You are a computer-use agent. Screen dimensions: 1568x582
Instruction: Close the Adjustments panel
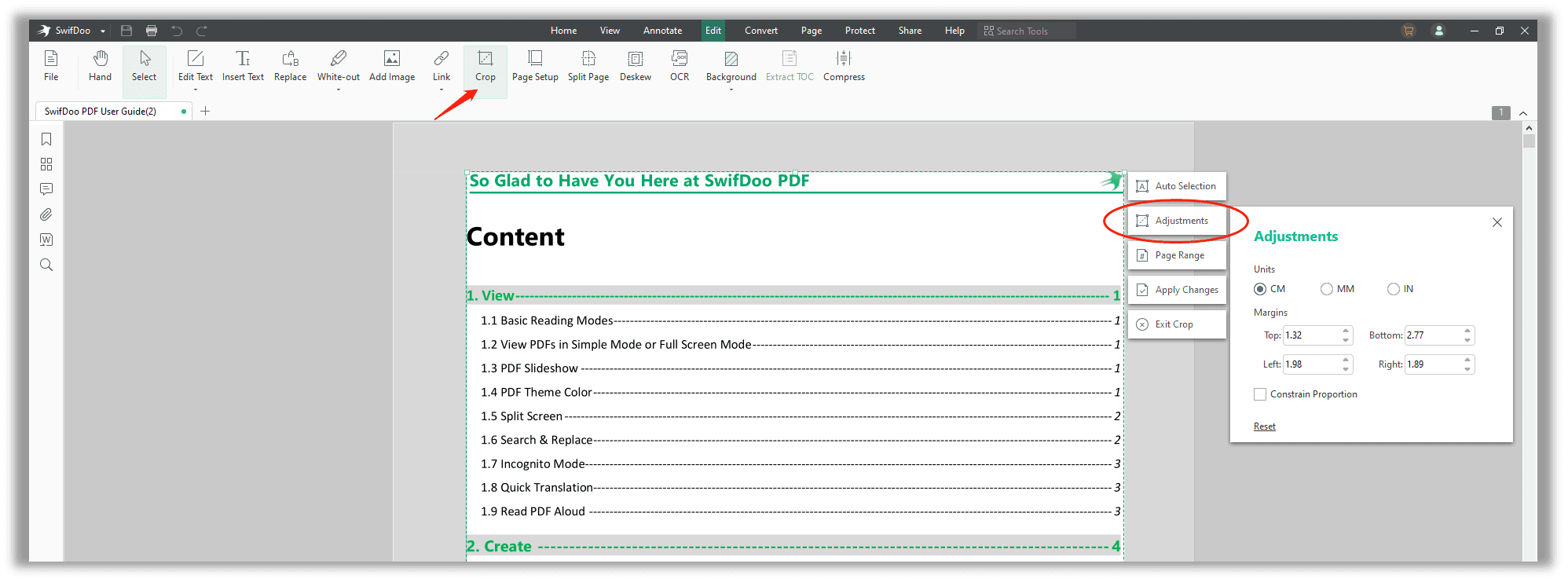coord(1497,222)
